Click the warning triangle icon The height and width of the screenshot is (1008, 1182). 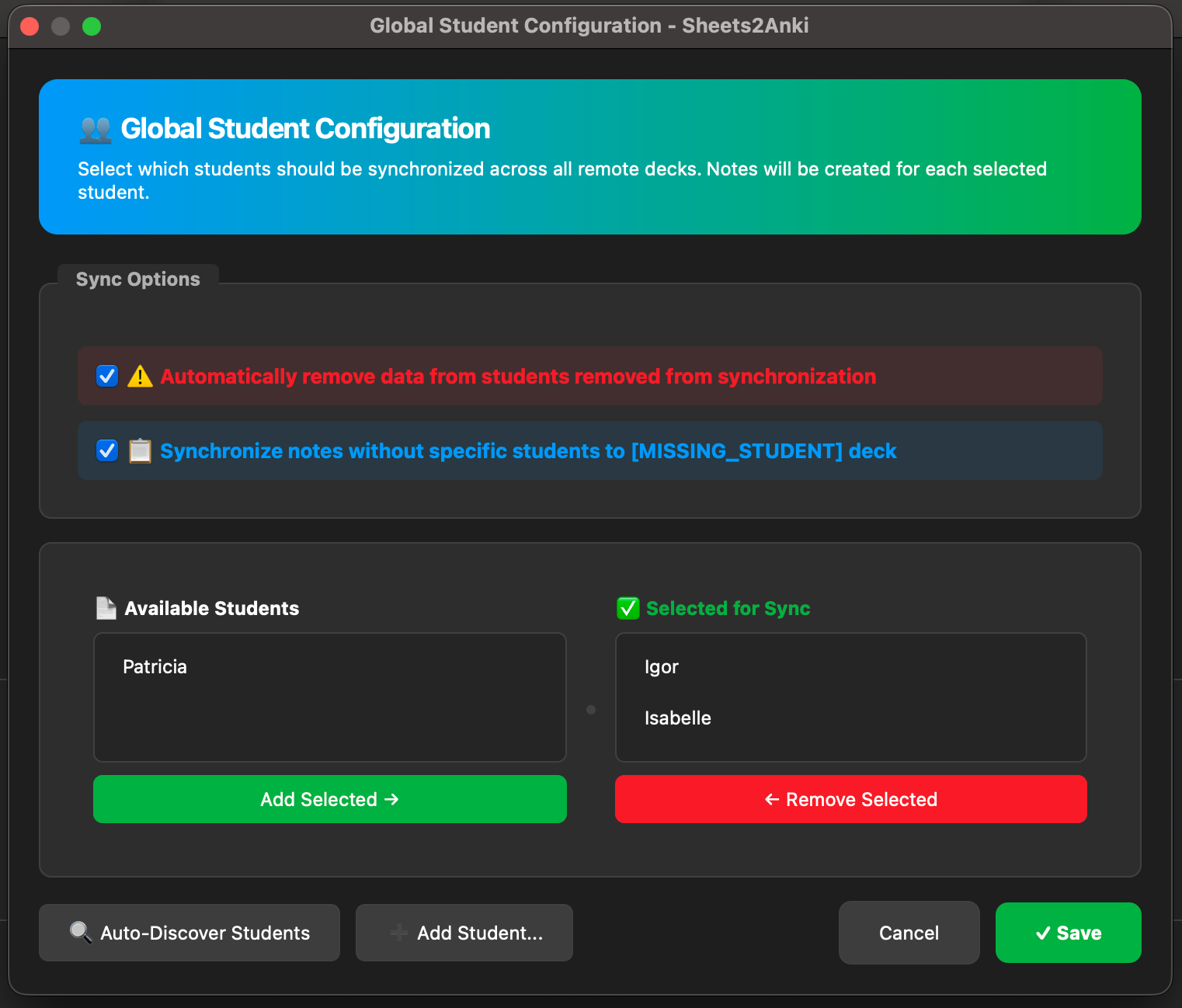(140, 377)
